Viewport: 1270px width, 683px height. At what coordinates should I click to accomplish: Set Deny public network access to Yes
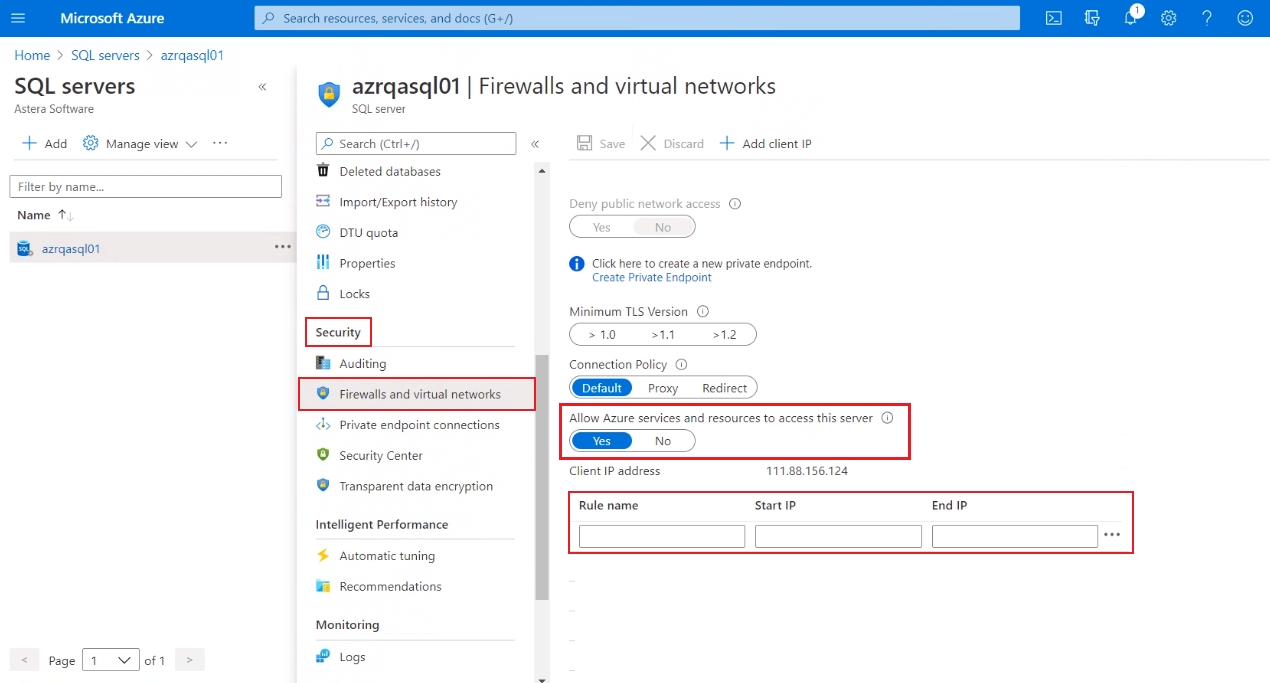coord(601,227)
